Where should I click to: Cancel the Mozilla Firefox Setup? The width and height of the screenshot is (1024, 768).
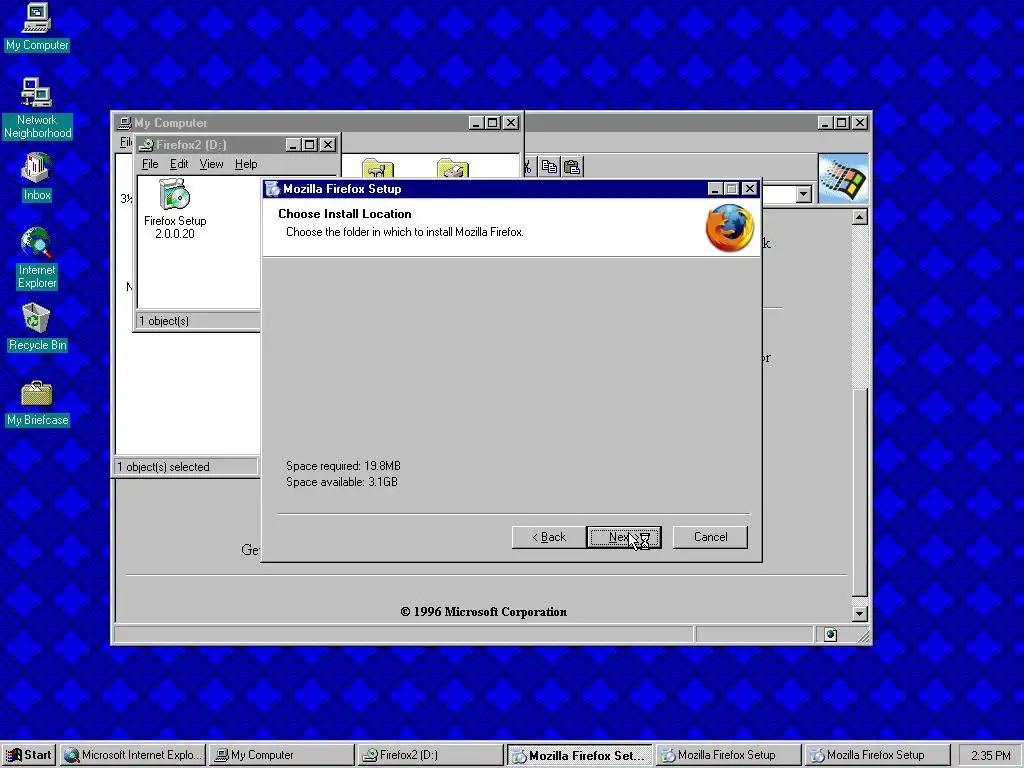coord(710,537)
